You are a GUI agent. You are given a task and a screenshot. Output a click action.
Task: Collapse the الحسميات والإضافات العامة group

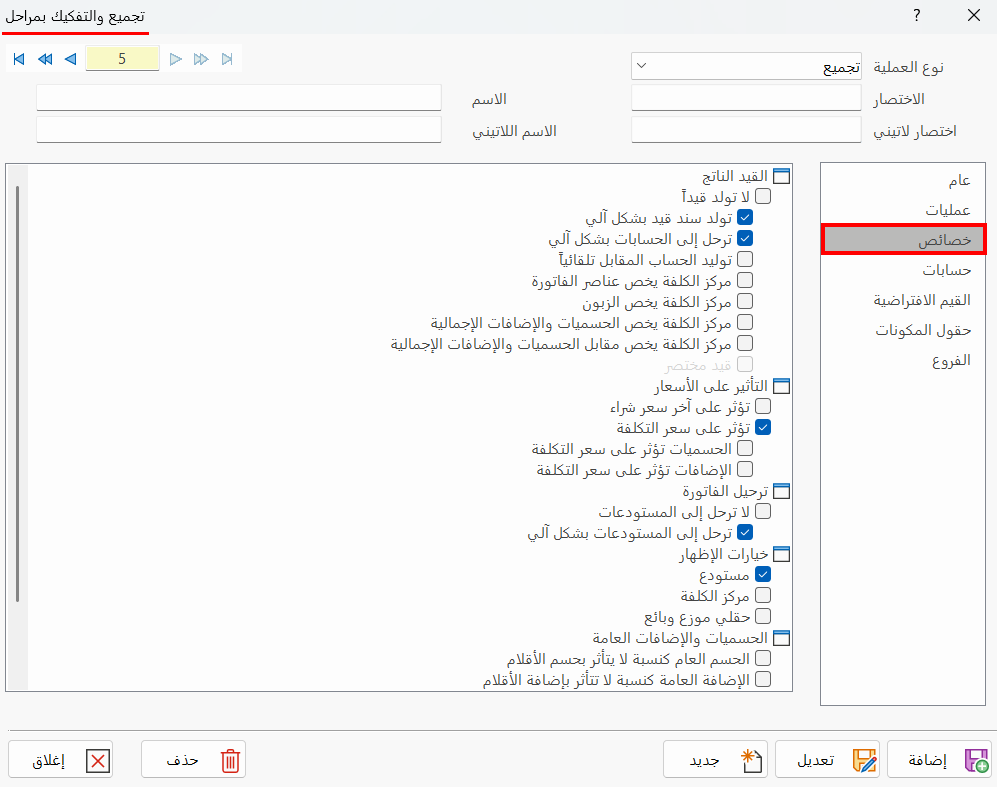click(x=781, y=638)
